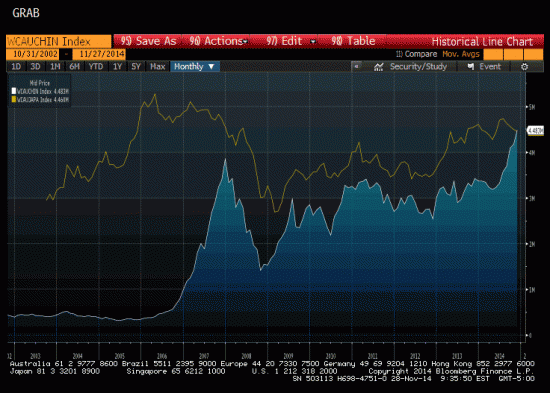Open chart settings gear icon
The image size is (550, 393).
[524, 66]
